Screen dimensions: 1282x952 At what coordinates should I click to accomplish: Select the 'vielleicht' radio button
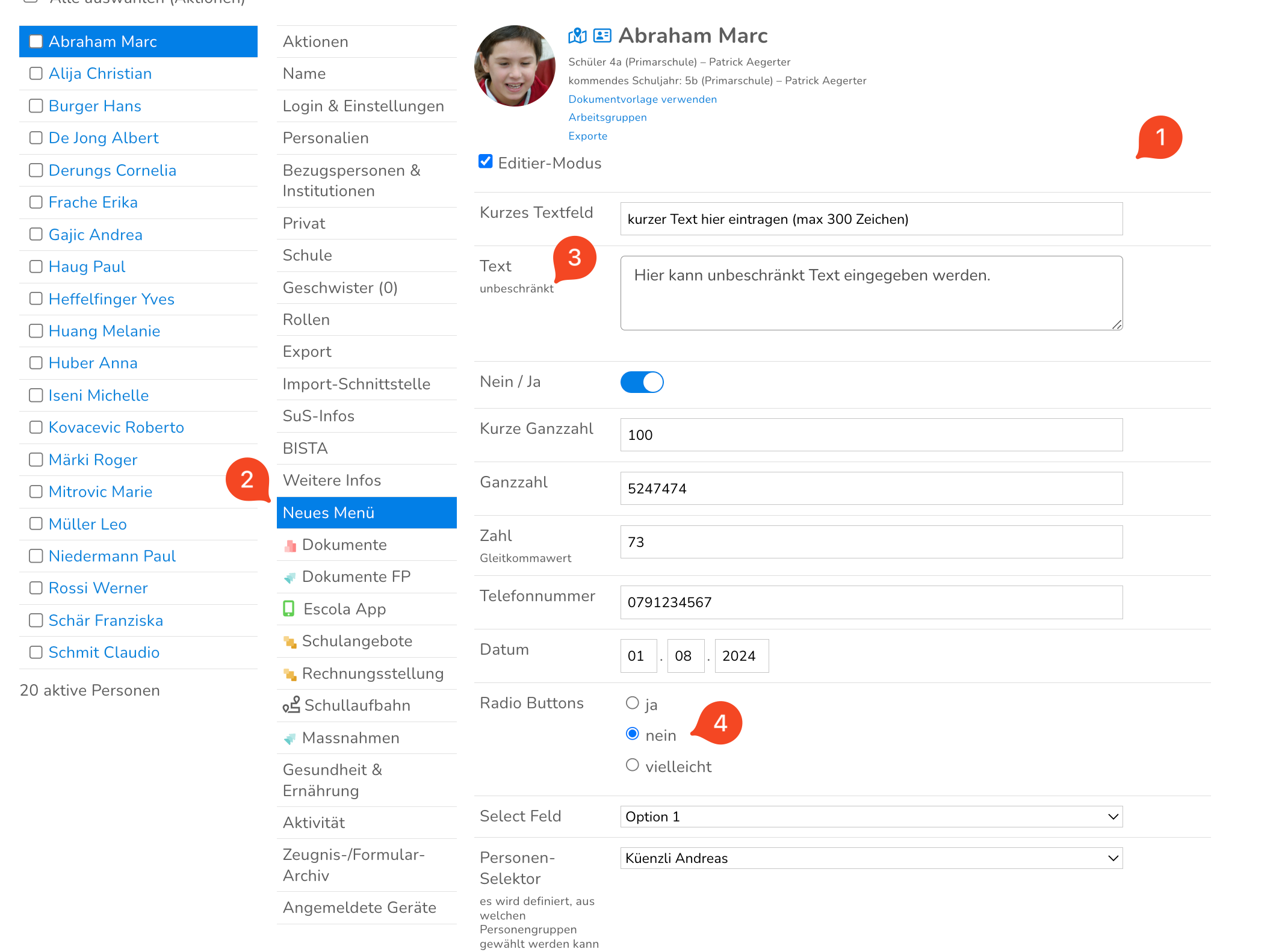point(632,765)
